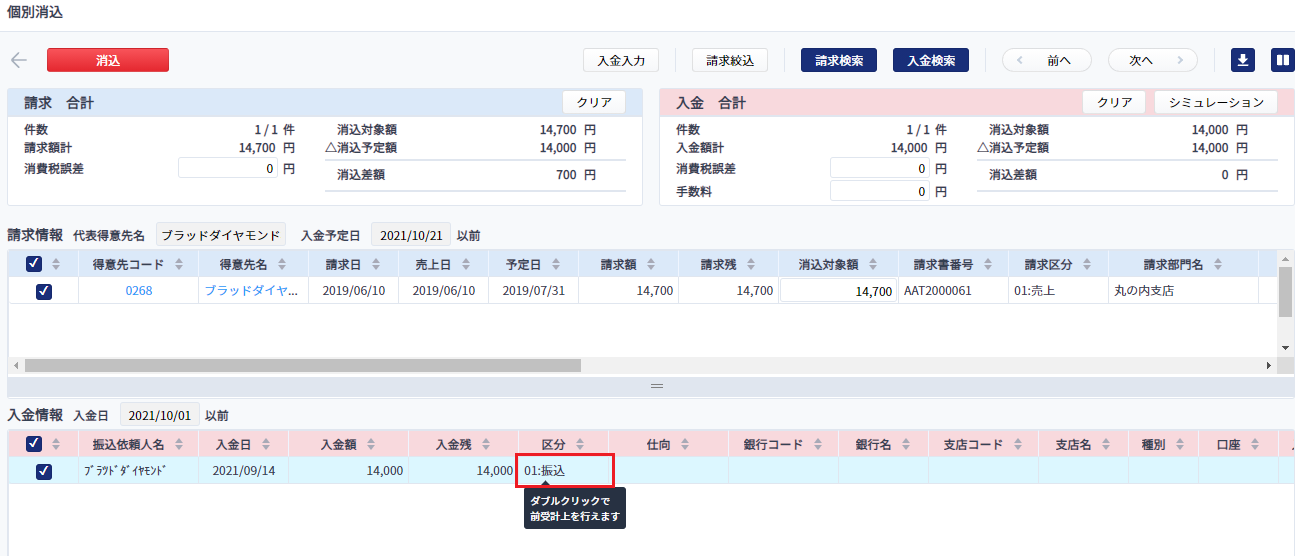
Task: Sort by 入金残 column arrows
Action: pyautogui.click(x=487, y=444)
